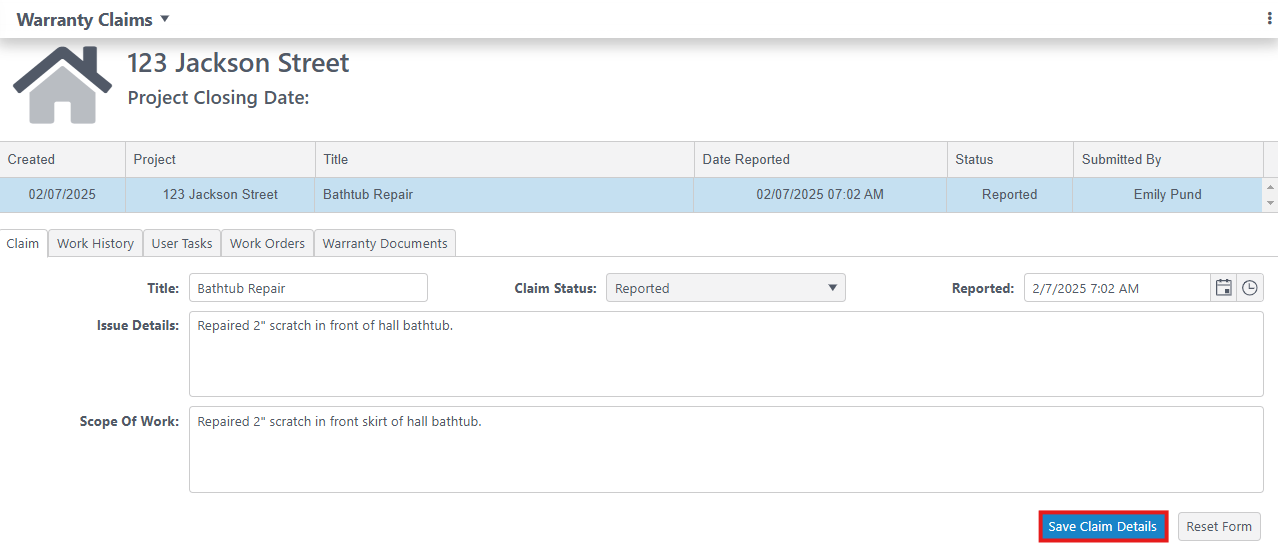The image size is (1278, 550).
Task: Select the 02/07/2025 created date cell
Action: (62, 195)
